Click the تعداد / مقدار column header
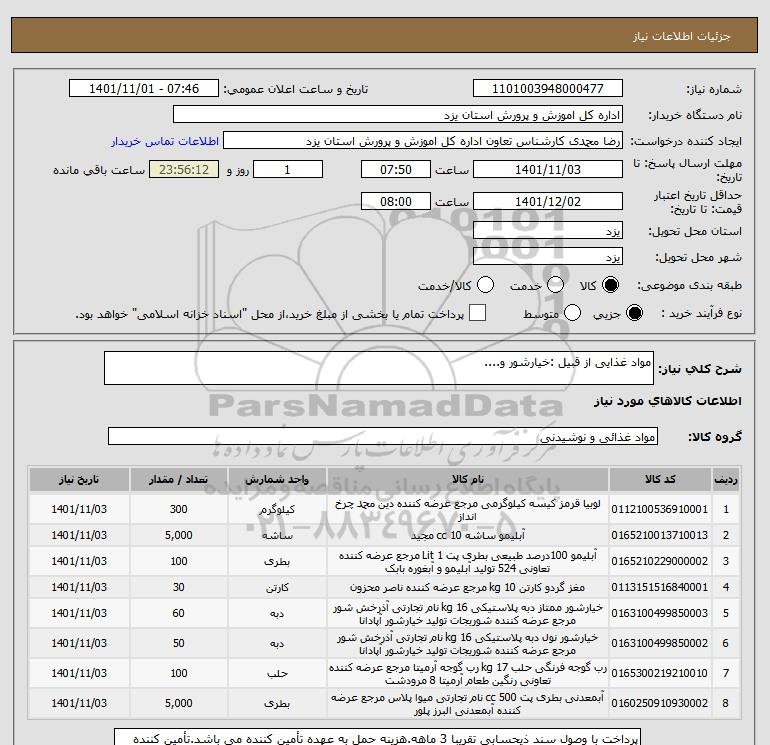The height and width of the screenshot is (745, 770). [x=178, y=480]
